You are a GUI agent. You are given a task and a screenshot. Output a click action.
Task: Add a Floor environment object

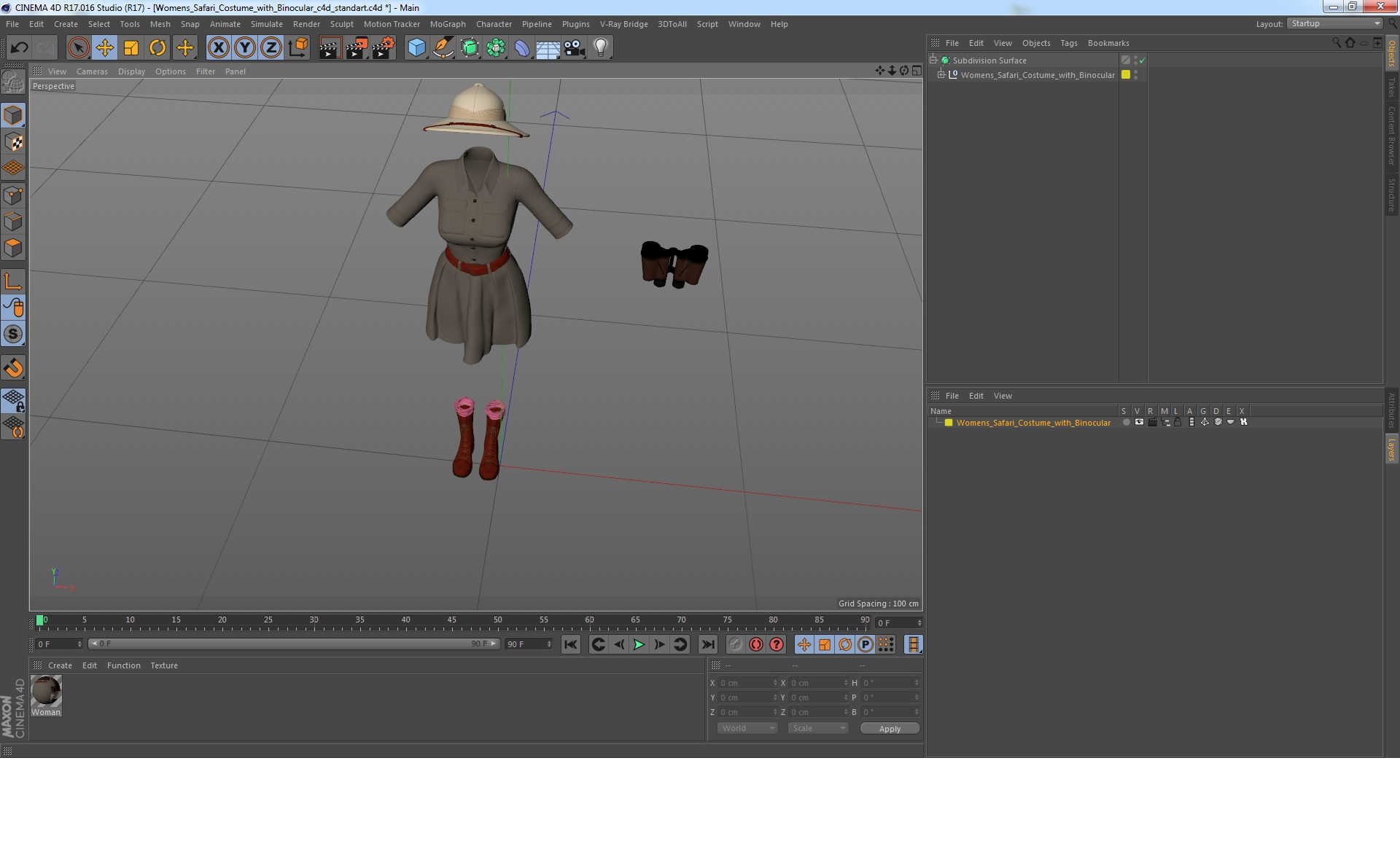[548, 48]
